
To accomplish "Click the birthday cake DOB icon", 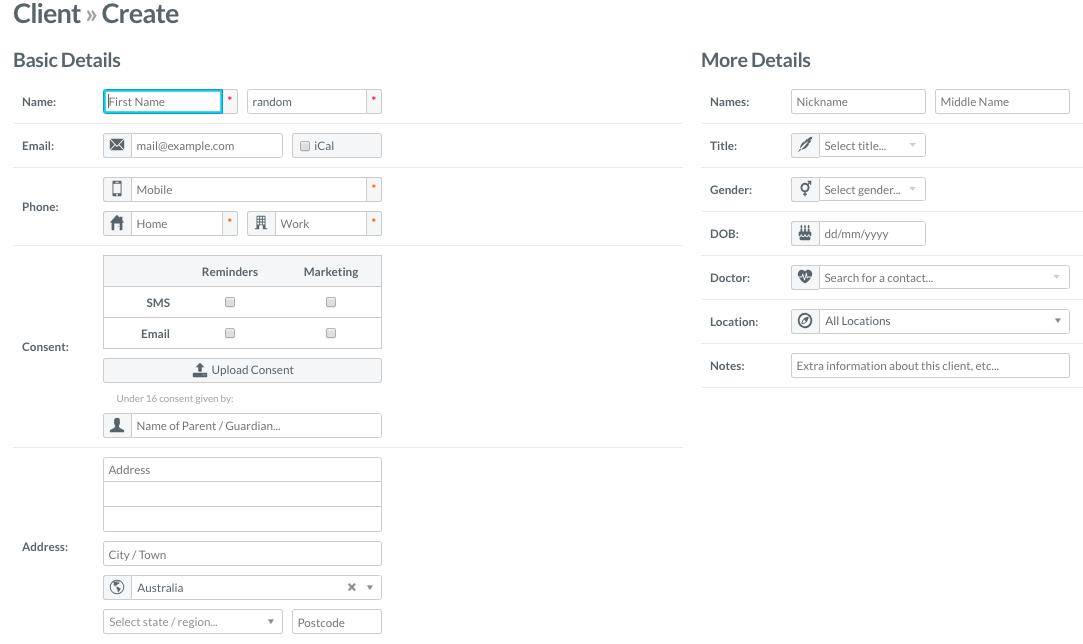I will 805,234.
